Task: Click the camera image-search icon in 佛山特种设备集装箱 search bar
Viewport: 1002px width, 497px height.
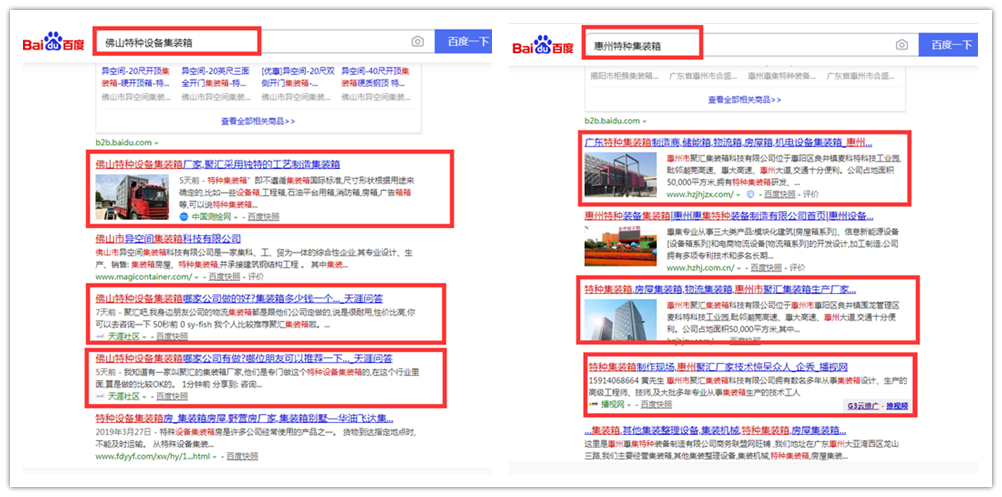Action: coord(417,42)
